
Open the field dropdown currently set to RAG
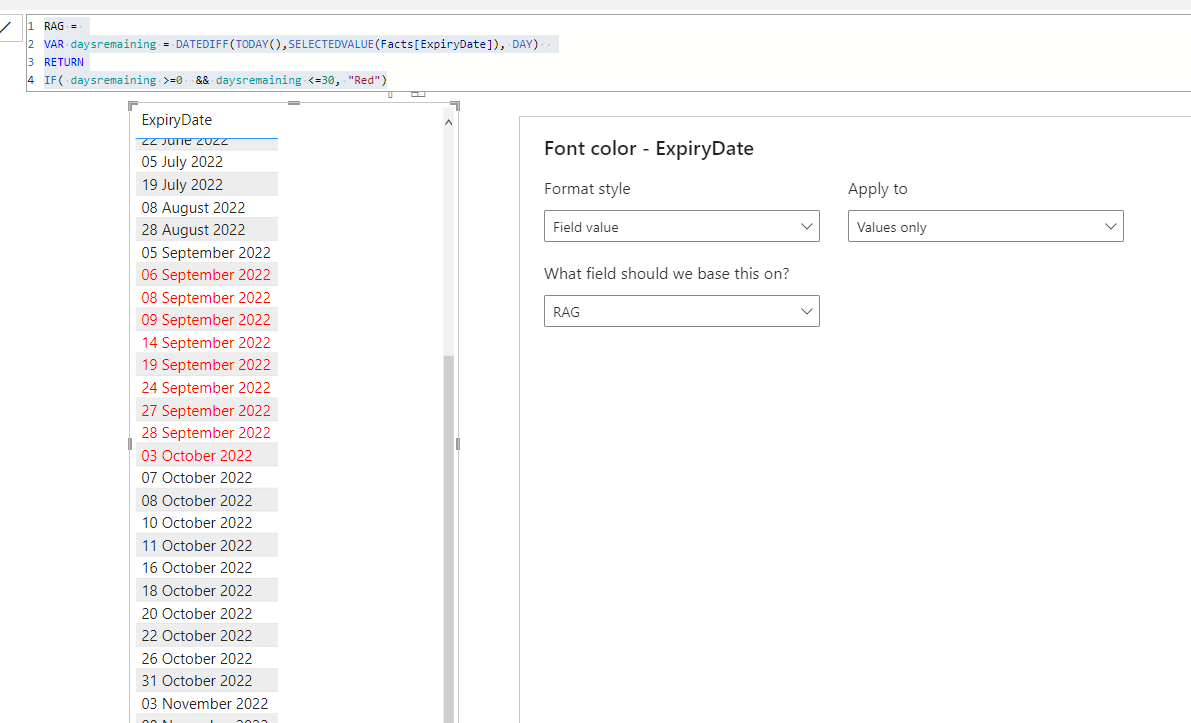click(x=681, y=311)
